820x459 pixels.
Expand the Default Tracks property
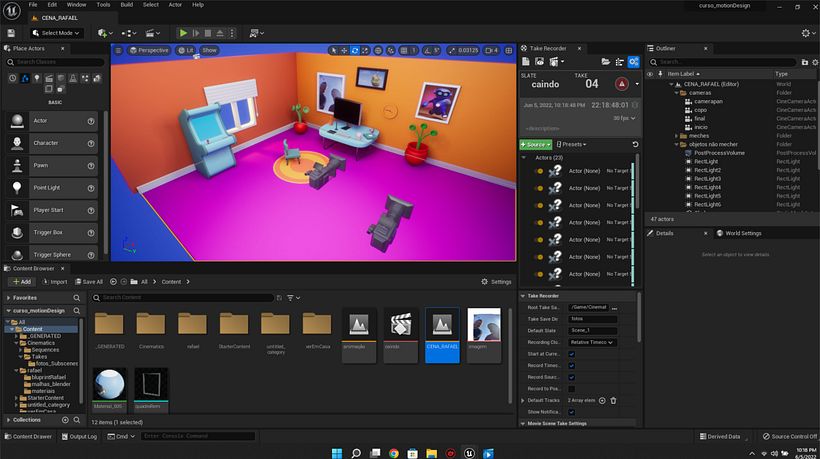(x=523, y=400)
